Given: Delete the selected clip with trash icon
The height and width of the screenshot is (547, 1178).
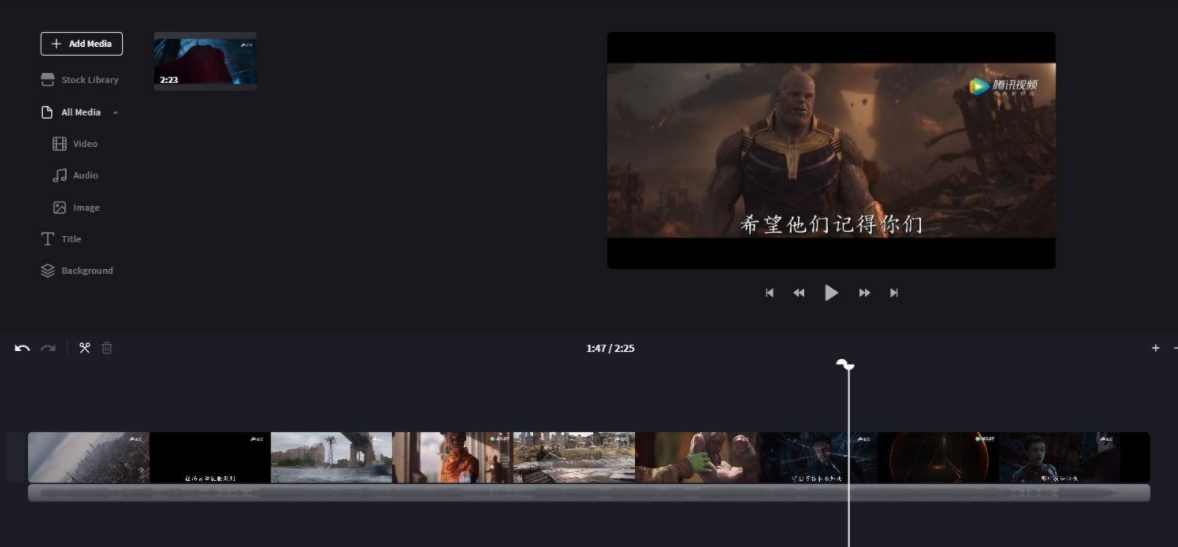Looking at the screenshot, I should coord(107,348).
